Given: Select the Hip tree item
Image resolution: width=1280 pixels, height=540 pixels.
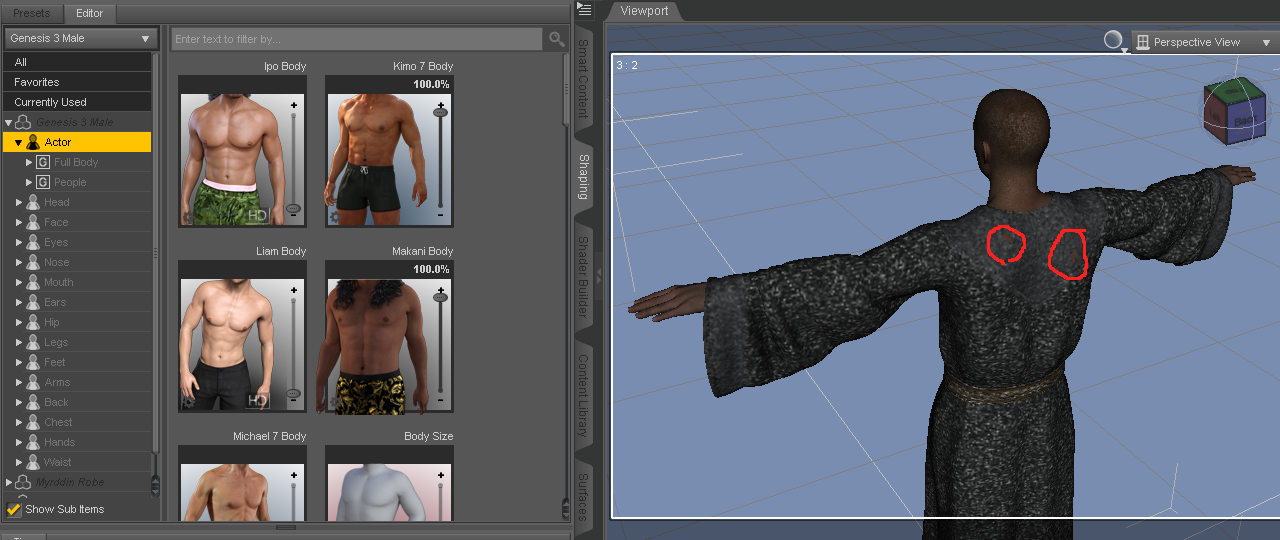Looking at the screenshot, I should tap(52, 322).
